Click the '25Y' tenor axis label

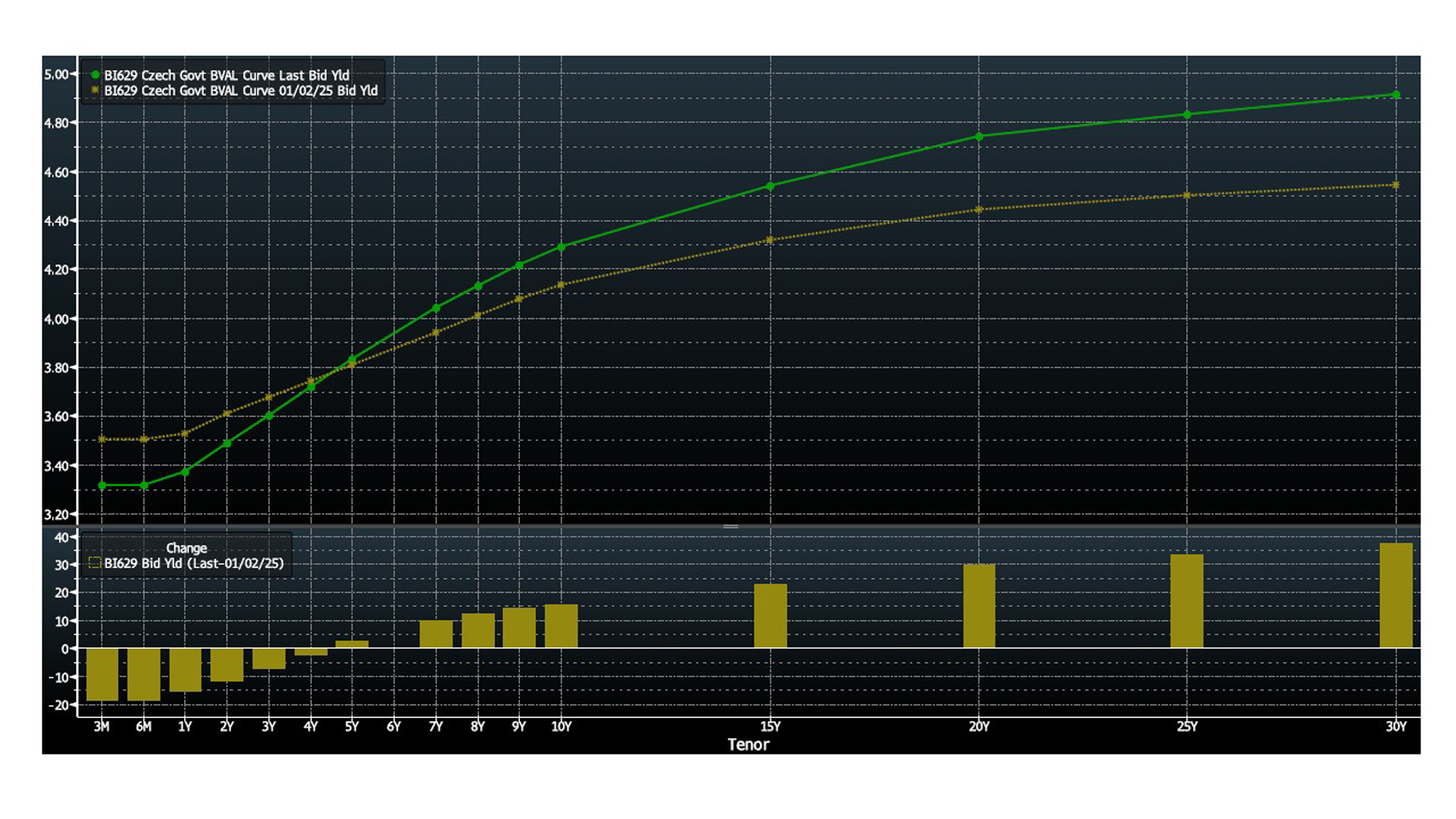click(x=1187, y=727)
